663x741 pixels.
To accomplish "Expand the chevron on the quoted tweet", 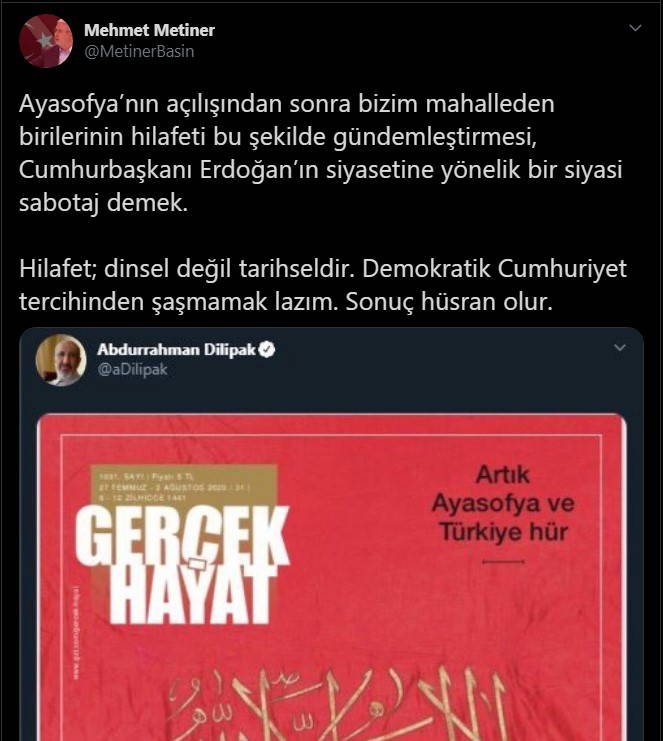I will coord(620,348).
